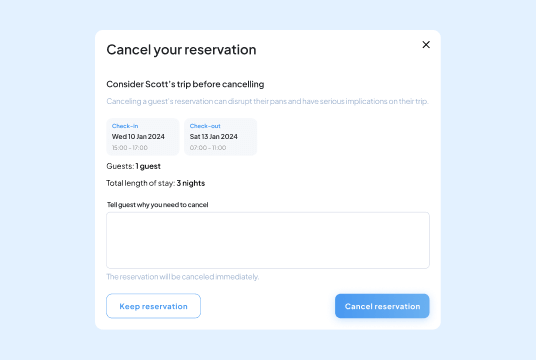The image size is (536, 360).
Task: Click the Cancel your reservation title
Action: (x=181, y=50)
